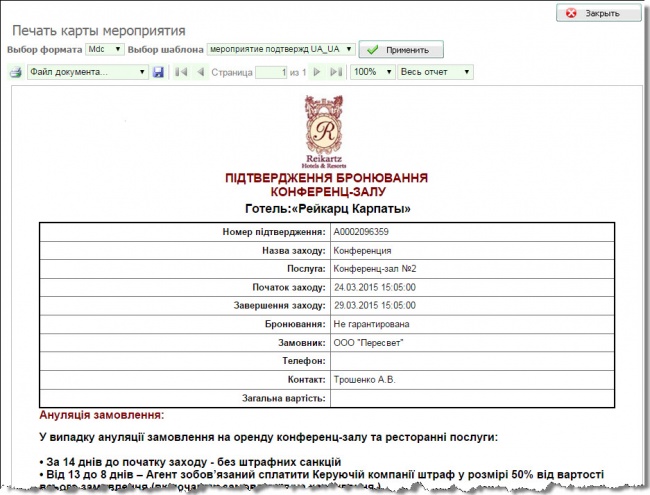The image size is (650, 495).
Task: Open the Файл документа dropdown
Action: coord(87,73)
